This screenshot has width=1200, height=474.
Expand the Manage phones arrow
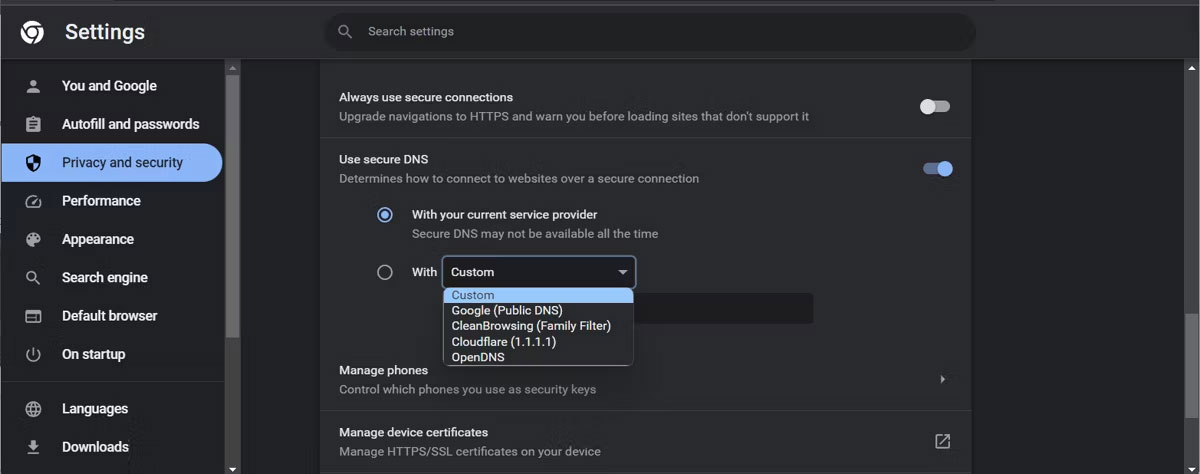click(943, 379)
